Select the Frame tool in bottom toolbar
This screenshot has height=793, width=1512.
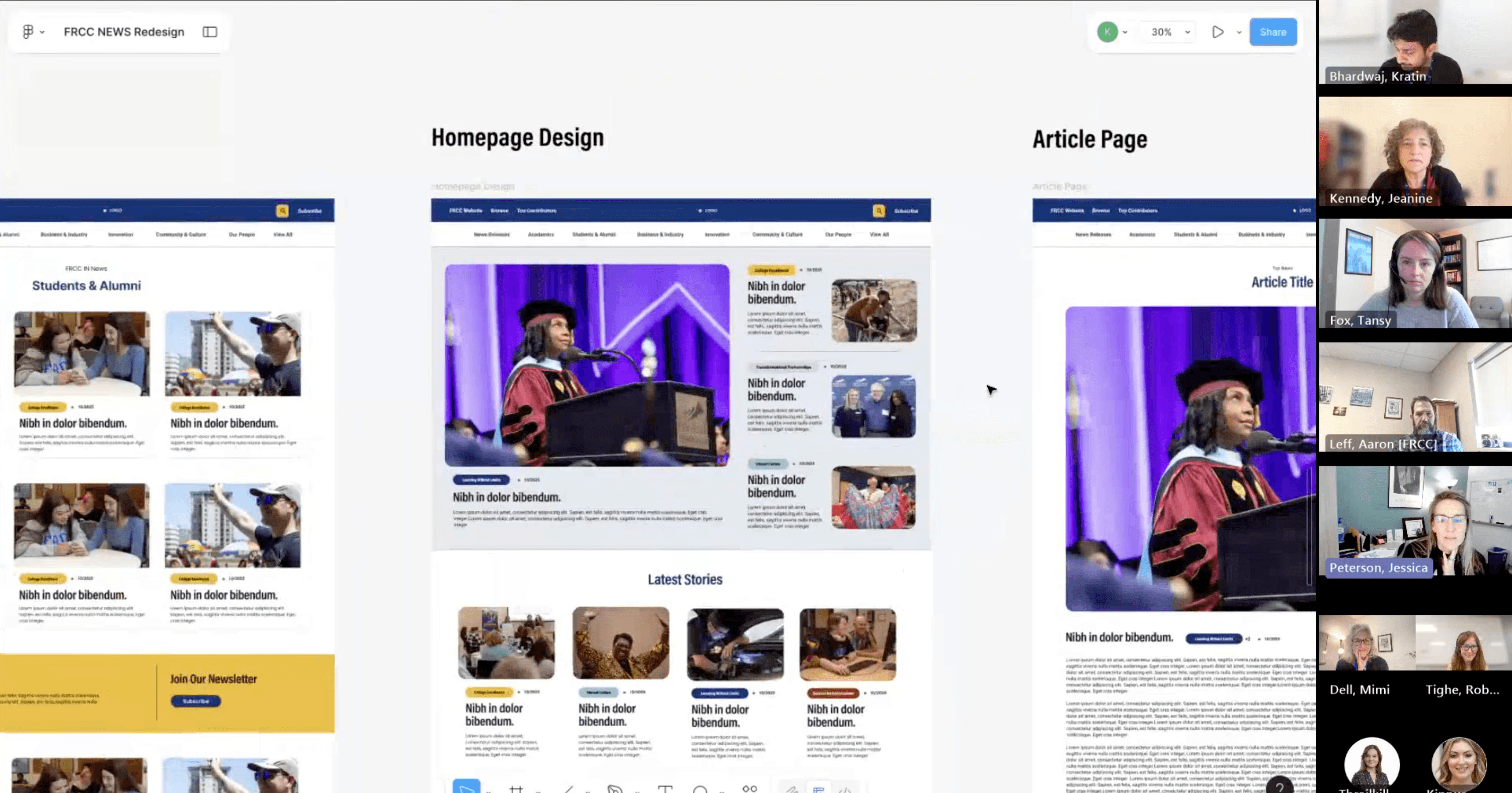click(516, 789)
